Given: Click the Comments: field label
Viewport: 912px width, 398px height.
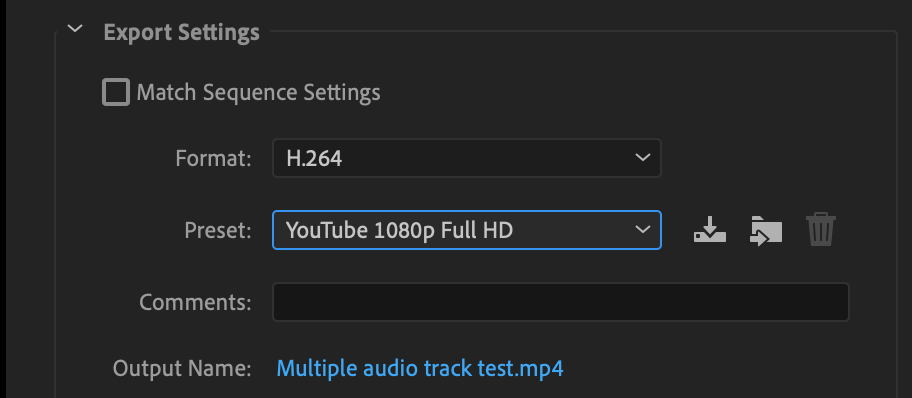Looking at the screenshot, I should point(195,302).
